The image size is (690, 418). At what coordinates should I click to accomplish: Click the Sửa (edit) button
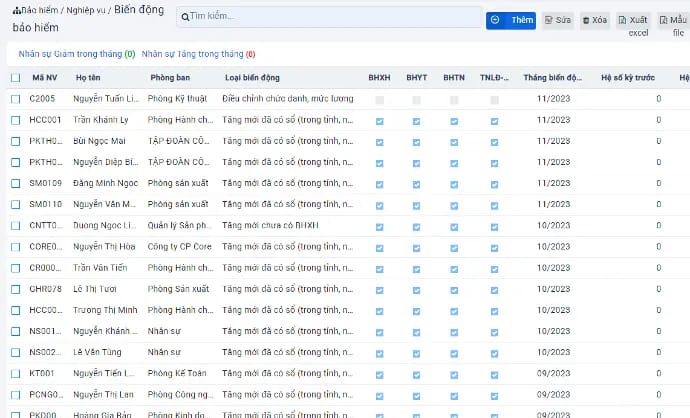click(x=558, y=20)
